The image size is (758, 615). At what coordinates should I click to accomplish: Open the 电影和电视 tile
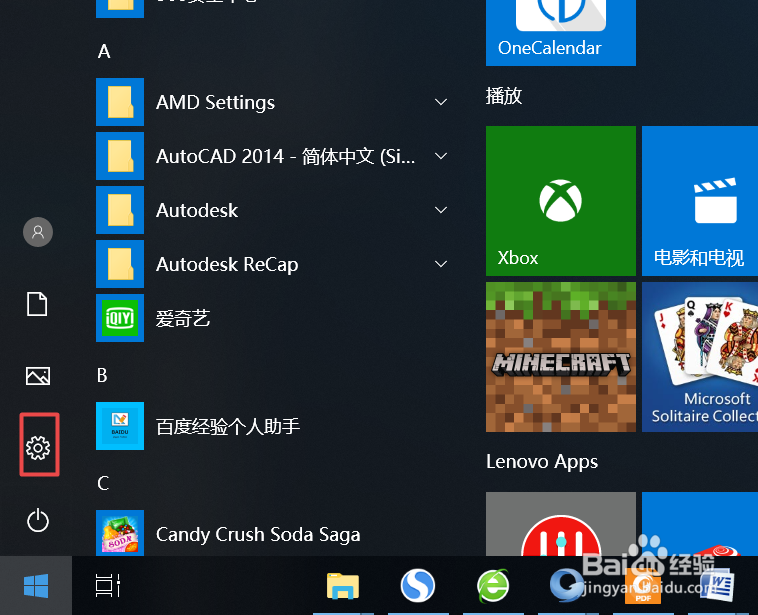(x=700, y=201)
